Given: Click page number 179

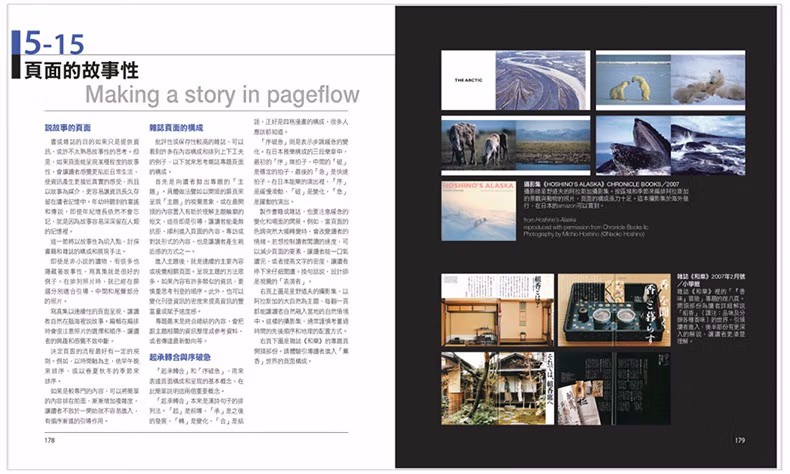Looking at the screenshot, I should [x=739, y=439].
